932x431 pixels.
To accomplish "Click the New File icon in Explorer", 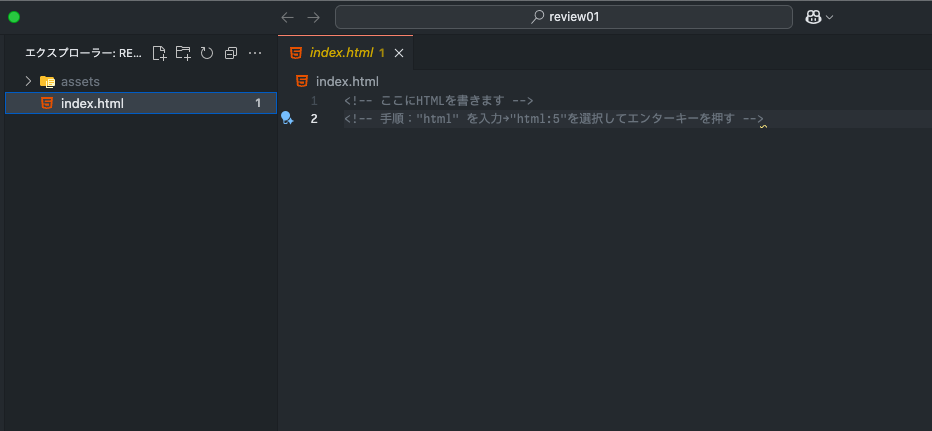I will click(159, 53).
